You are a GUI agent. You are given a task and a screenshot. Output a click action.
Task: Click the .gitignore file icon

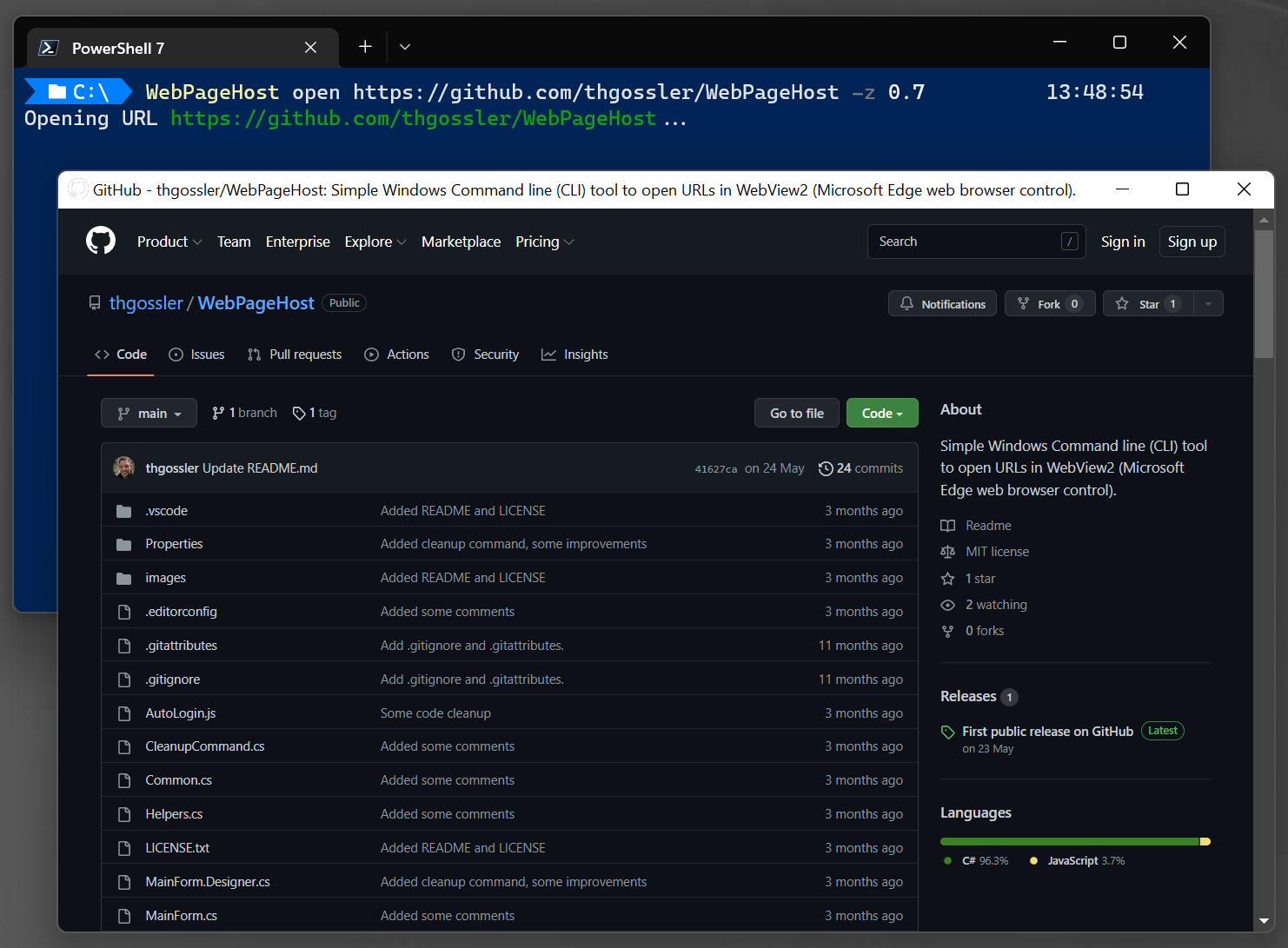click(x=124, y=680)
